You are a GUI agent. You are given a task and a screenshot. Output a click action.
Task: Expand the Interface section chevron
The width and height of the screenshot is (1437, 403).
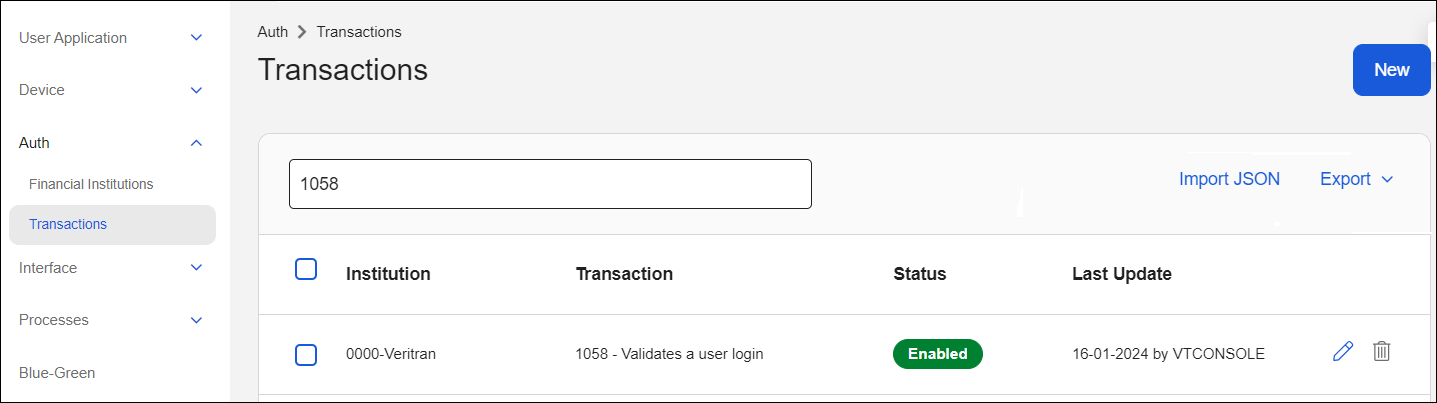click(197, 268)
